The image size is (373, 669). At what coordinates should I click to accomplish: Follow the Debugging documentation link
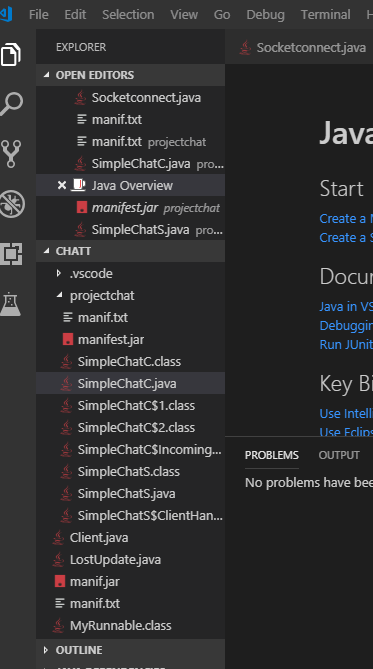point(346,325)
